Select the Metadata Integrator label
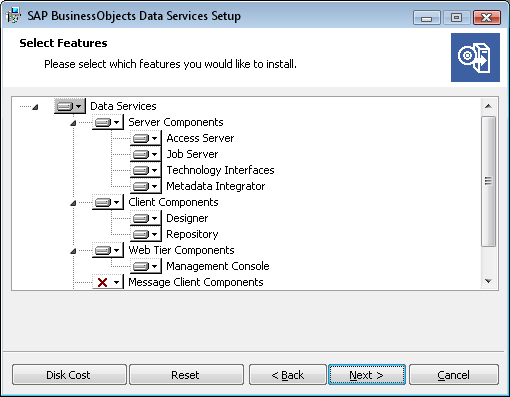 216,186
